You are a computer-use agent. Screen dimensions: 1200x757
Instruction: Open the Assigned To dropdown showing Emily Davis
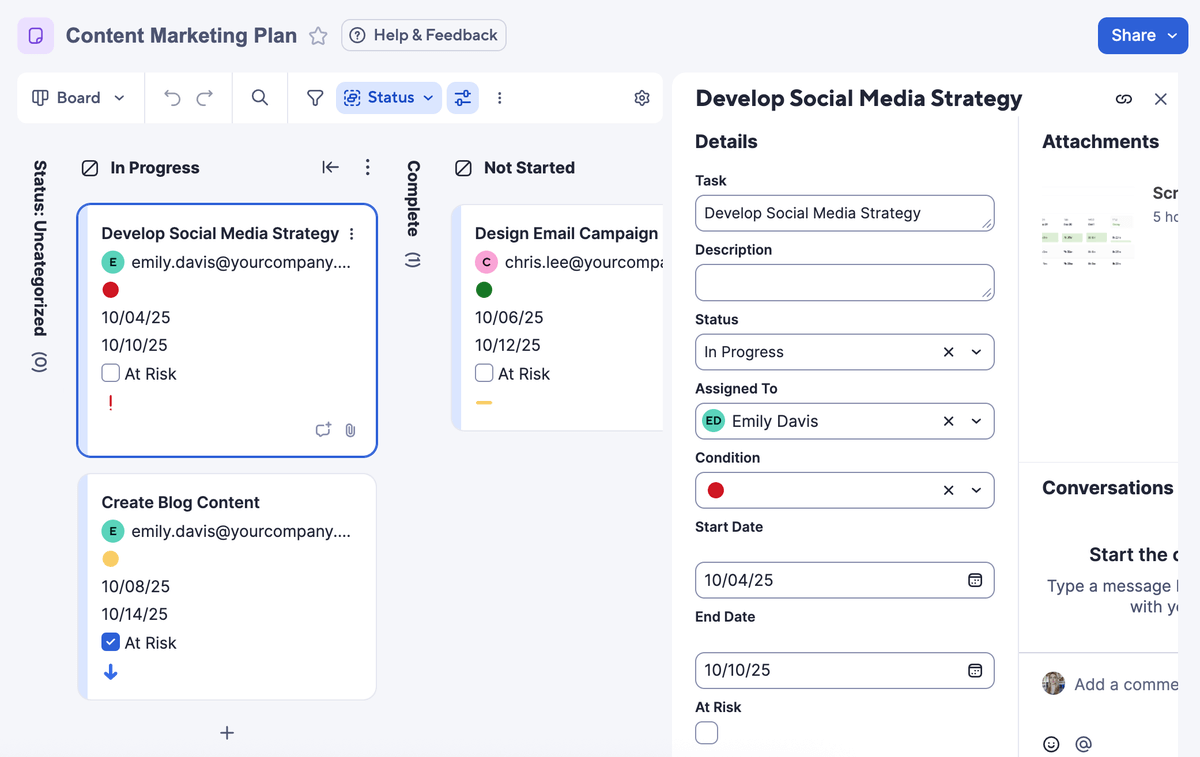click(x=977, y=421)
